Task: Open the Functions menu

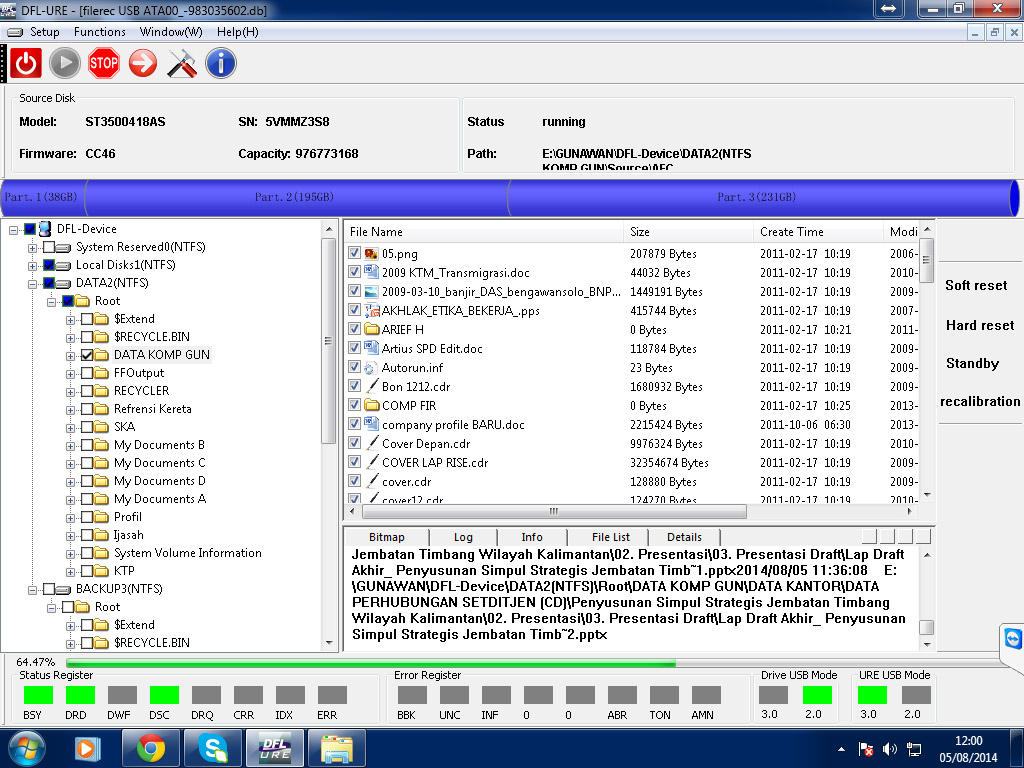Action: (x=100, y=32)
